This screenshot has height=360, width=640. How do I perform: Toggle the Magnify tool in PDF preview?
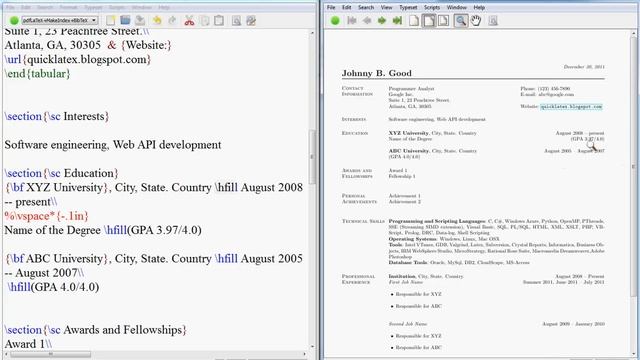coord(461,20)
